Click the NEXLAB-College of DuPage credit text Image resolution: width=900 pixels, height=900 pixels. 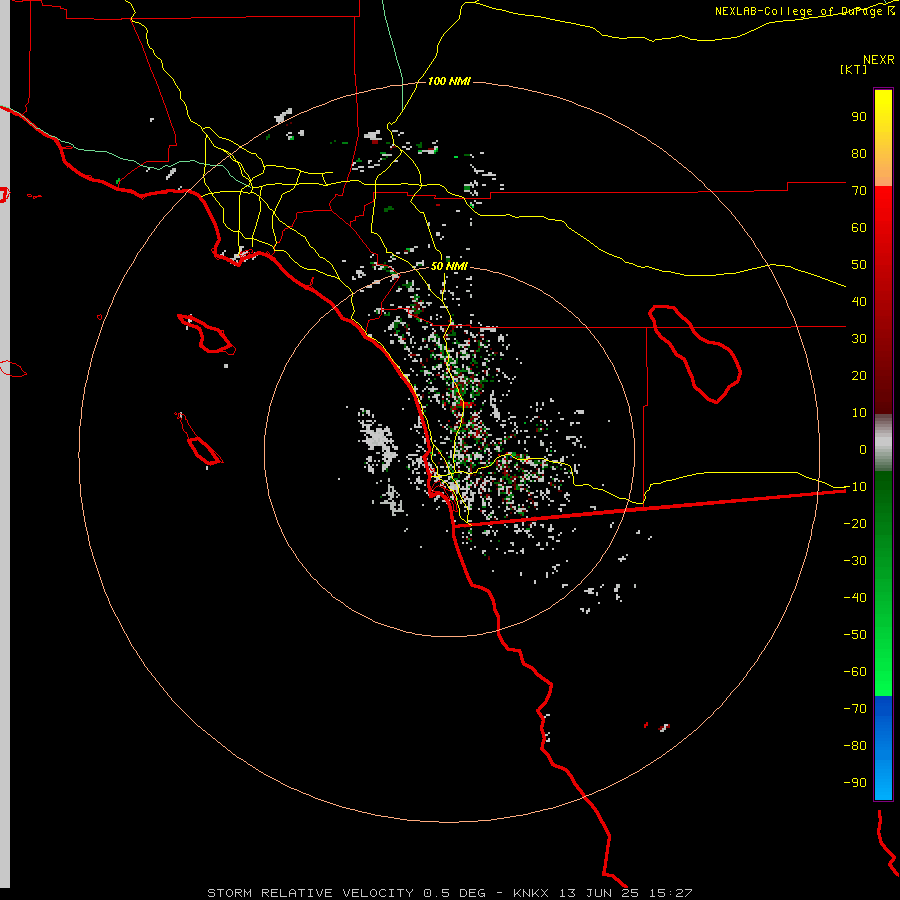tap(804, 11)
